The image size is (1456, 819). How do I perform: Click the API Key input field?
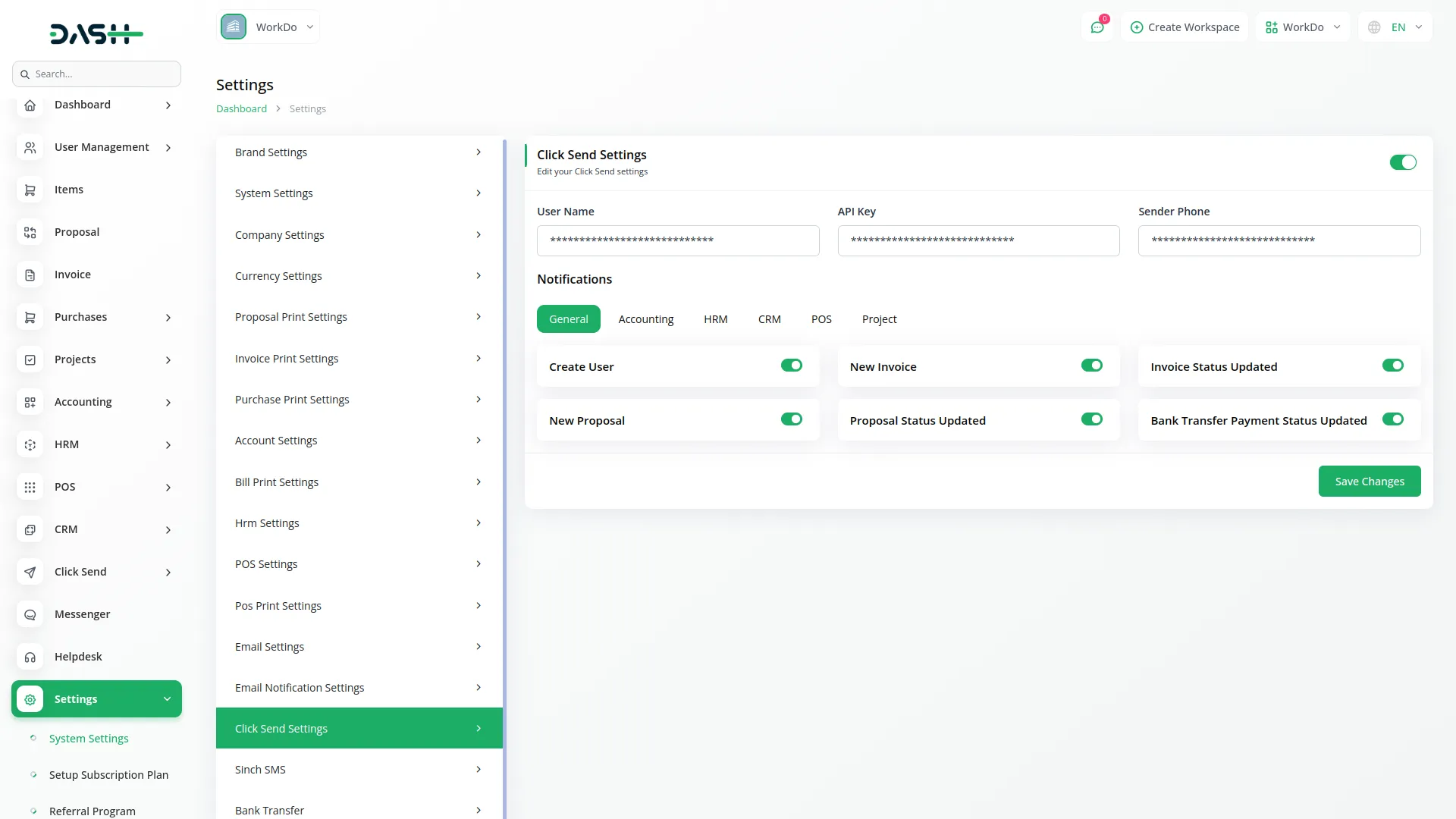(978, 240)
